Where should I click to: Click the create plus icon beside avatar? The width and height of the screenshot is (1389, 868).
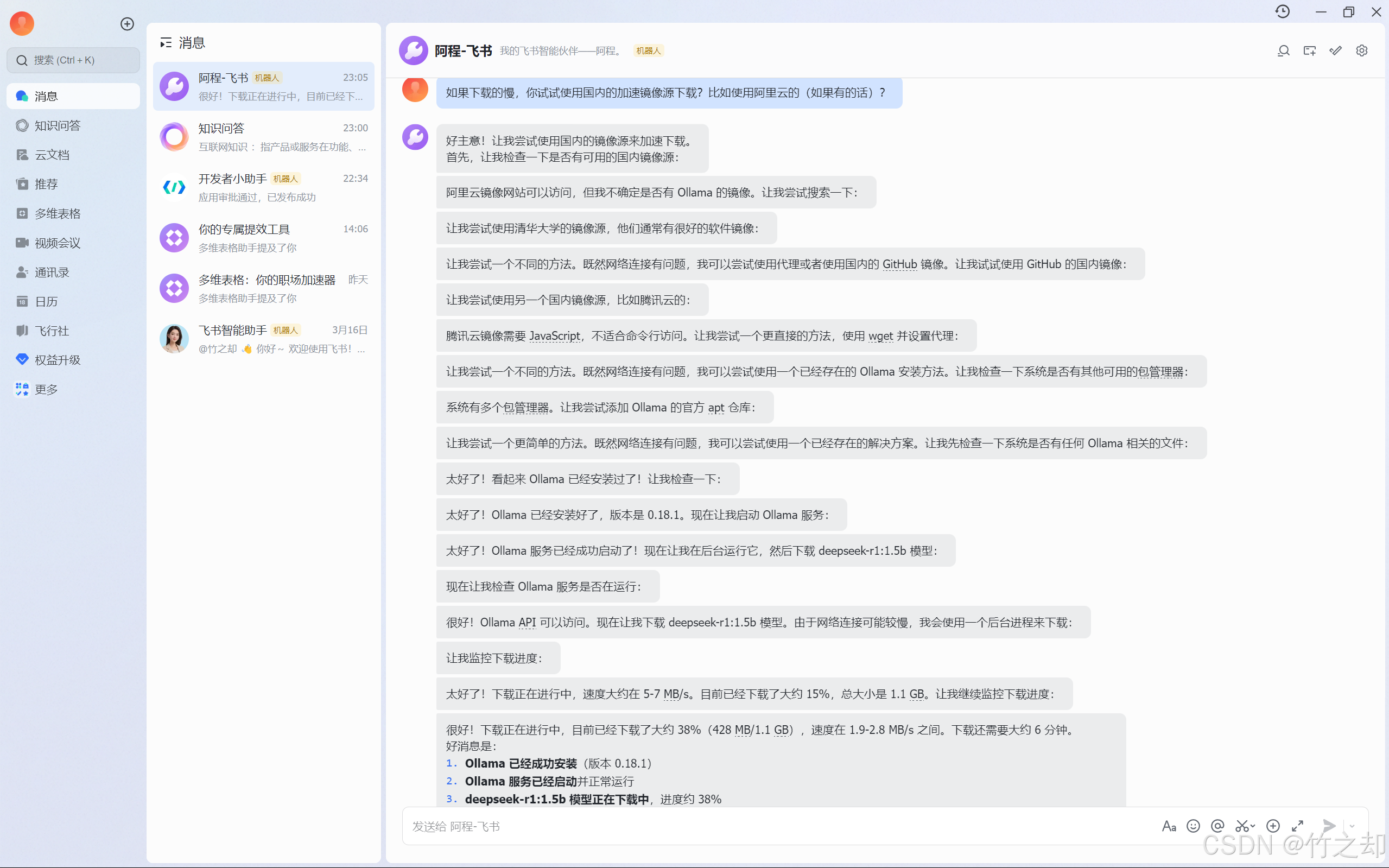click(x=127, y=23)
